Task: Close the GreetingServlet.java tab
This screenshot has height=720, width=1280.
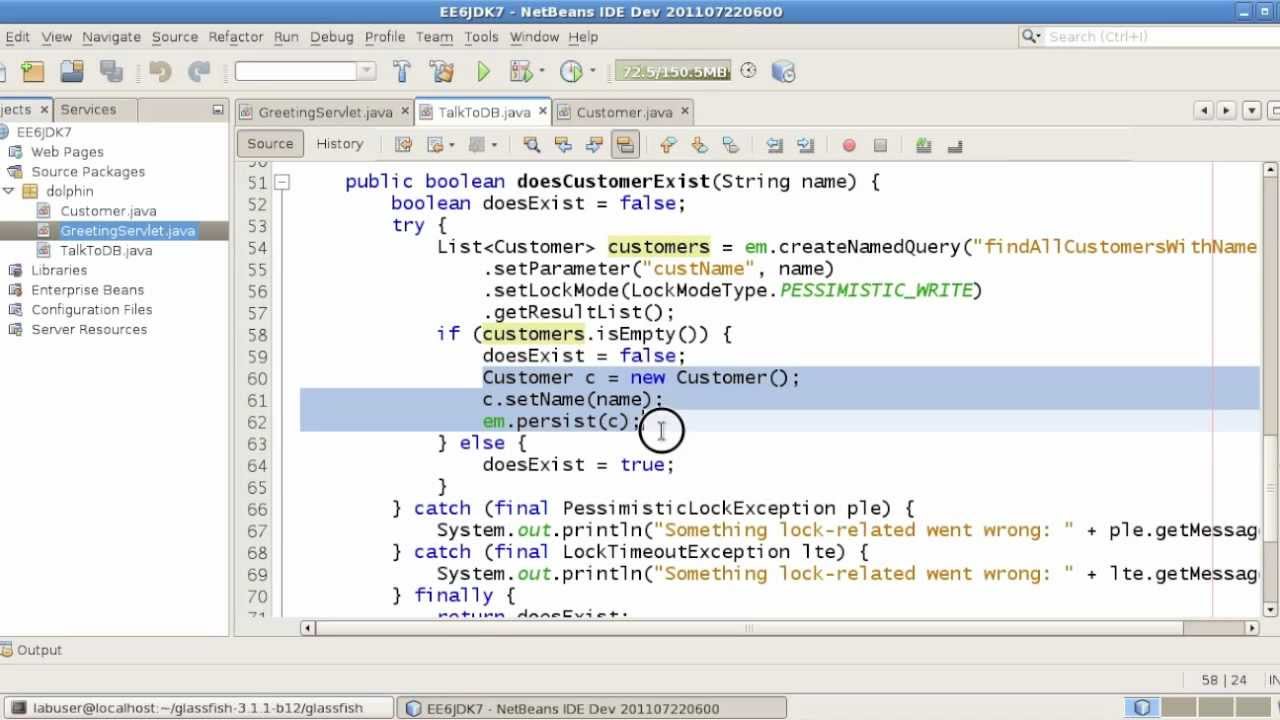Action: (x=405, y=111)
